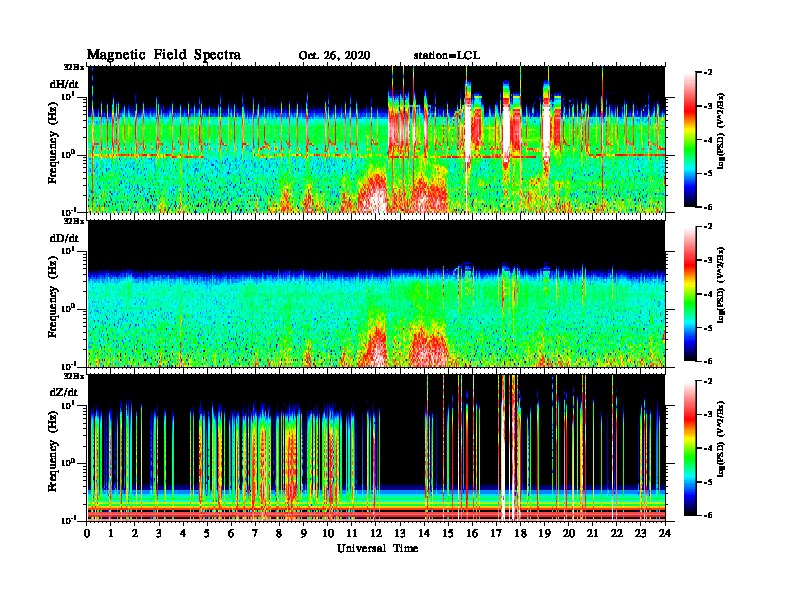792x612 pixels.
Task: Click hour "17" on the time axis
Action: tap(496, 533)
